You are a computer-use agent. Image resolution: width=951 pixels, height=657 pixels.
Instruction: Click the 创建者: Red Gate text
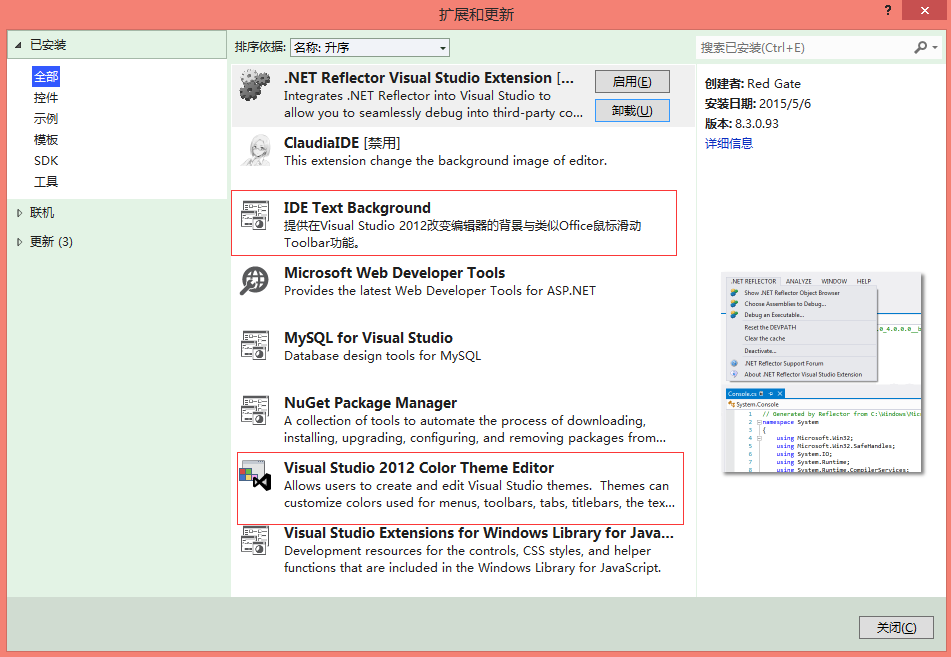pyautogui.click(x=753, y=84)
